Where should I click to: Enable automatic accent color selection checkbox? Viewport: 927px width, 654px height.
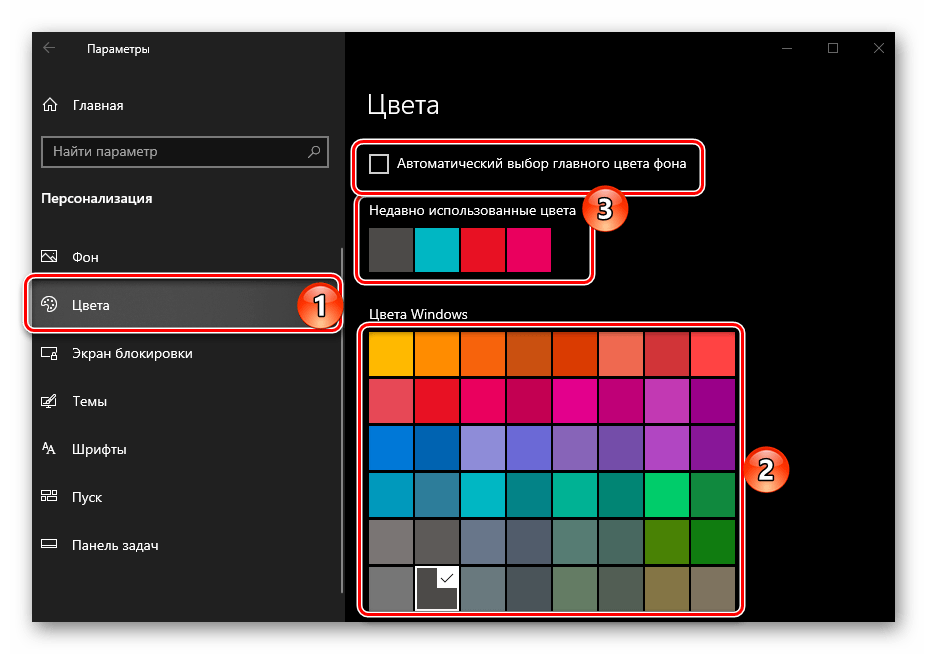(379, 163)
